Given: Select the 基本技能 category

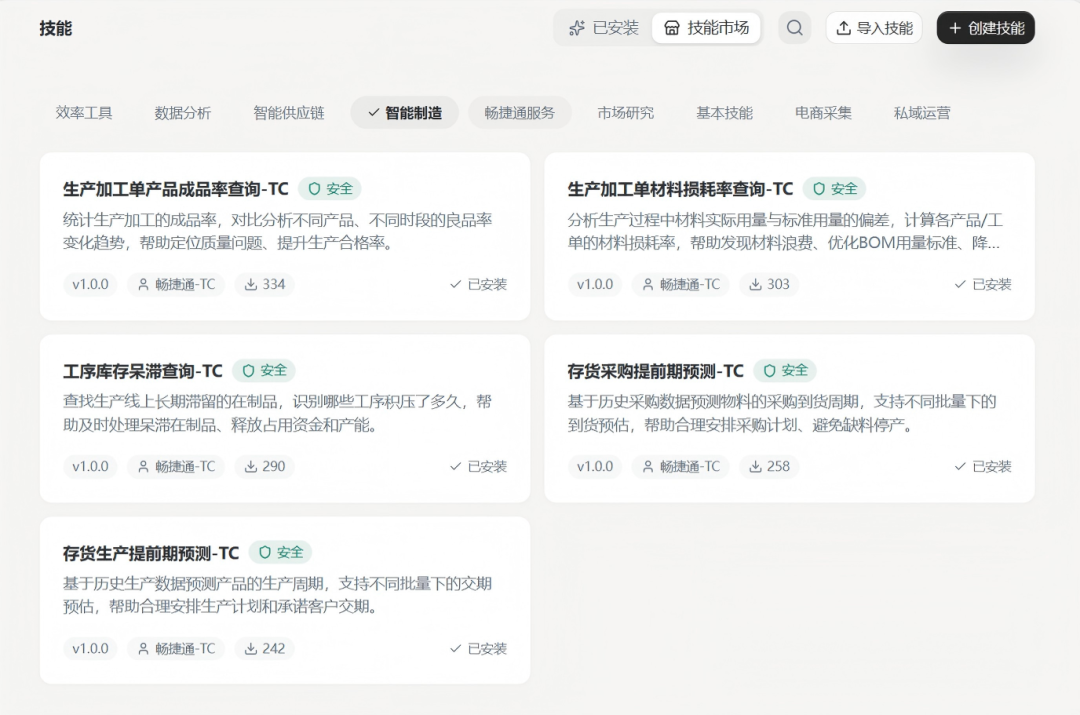Looking at the screenshot, I should coord(725,112).
